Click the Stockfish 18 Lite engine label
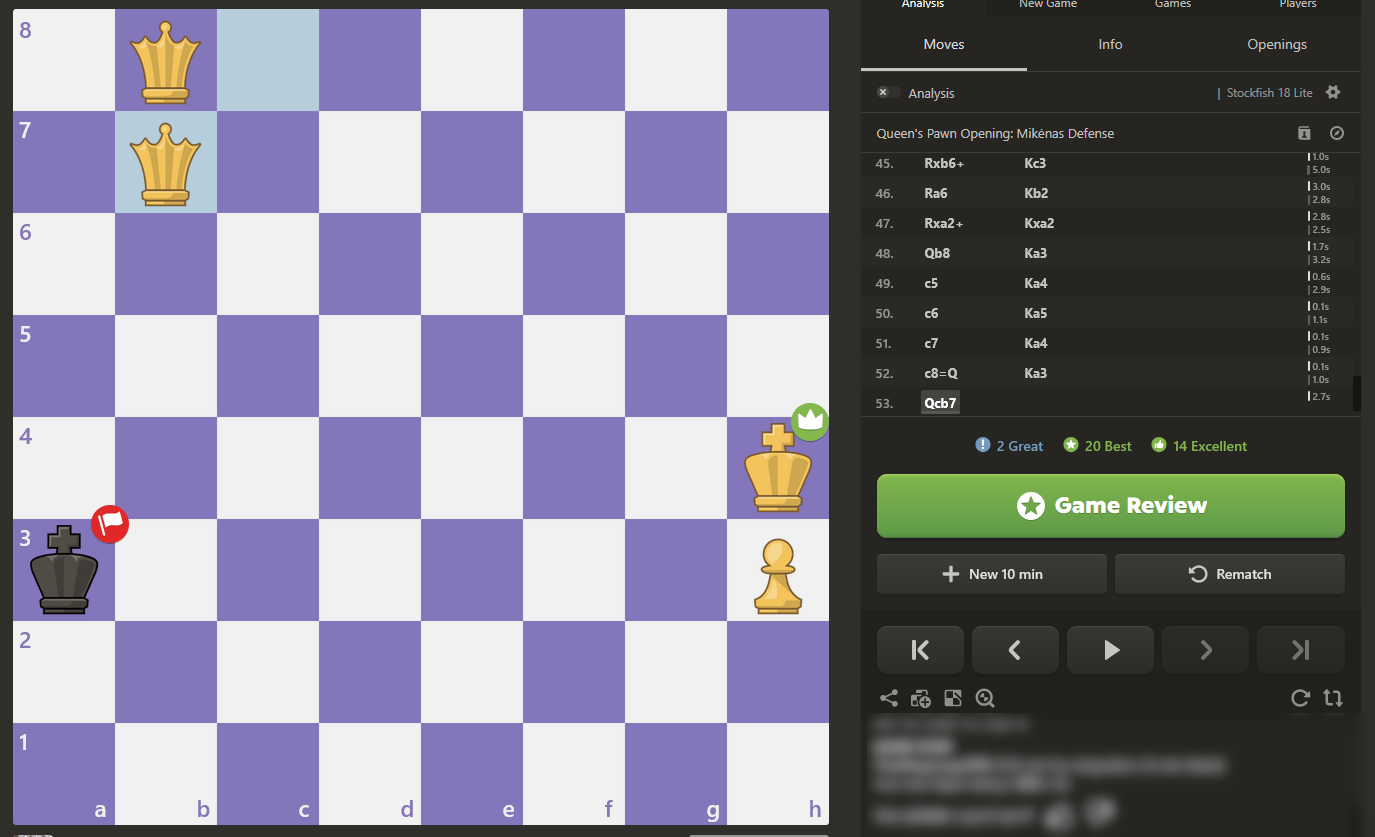 coord(1269,93)
